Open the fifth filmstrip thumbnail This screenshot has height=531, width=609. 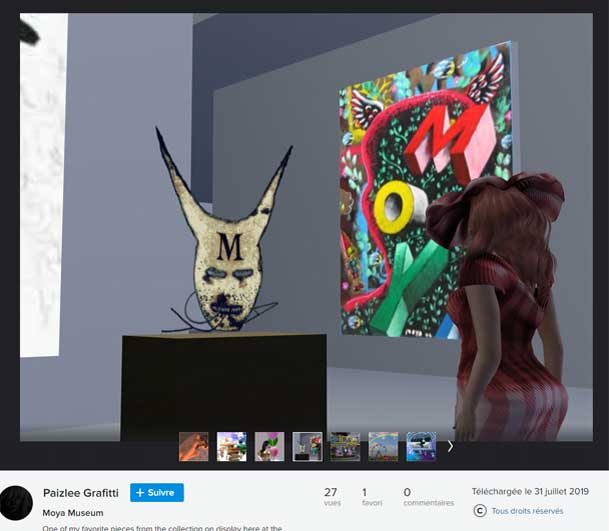tap(345, 446)
